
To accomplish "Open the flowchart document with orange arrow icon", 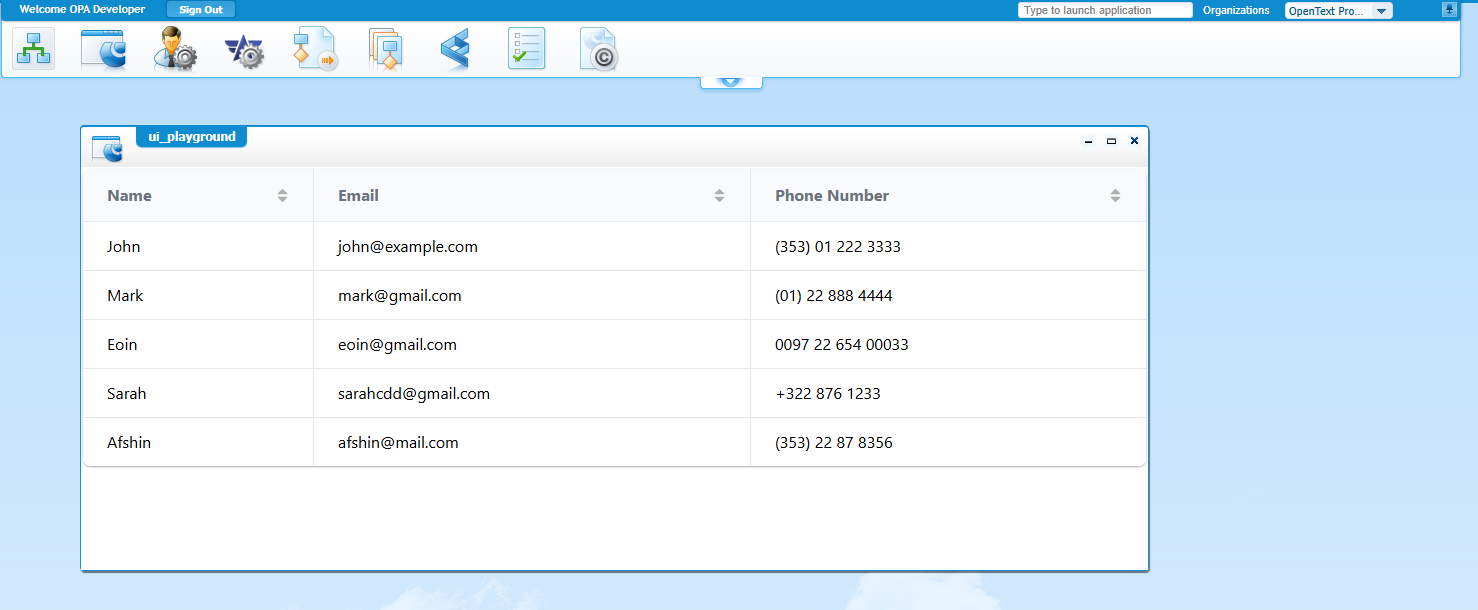I will pos(314,49).
